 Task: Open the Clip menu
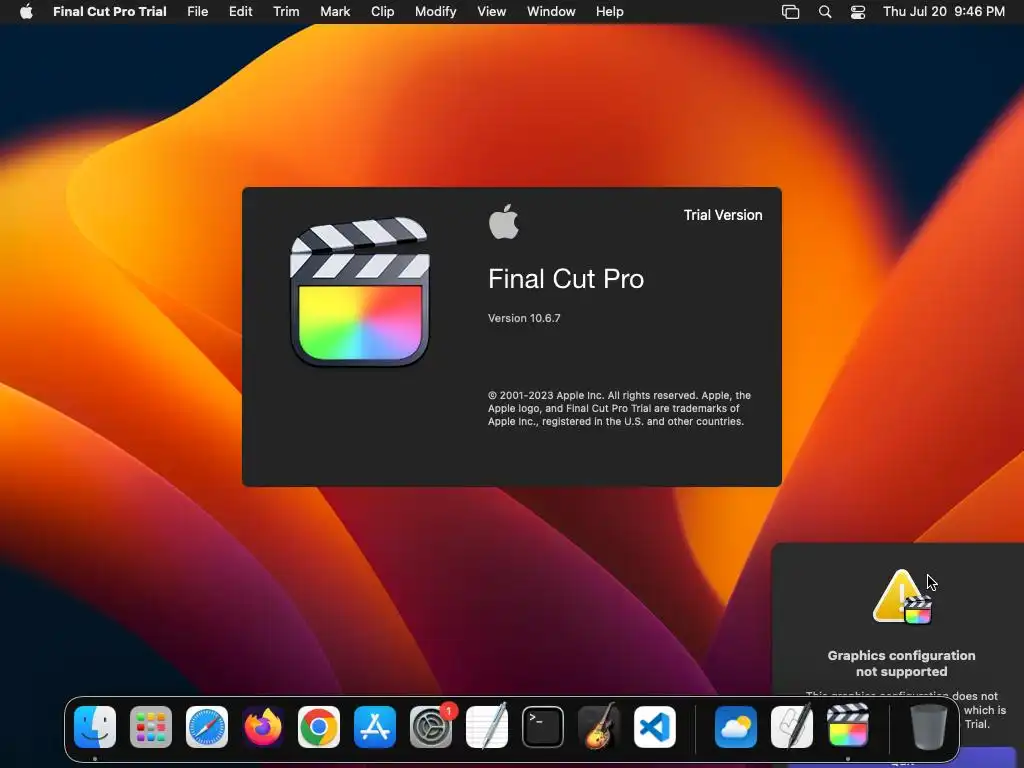383,11
